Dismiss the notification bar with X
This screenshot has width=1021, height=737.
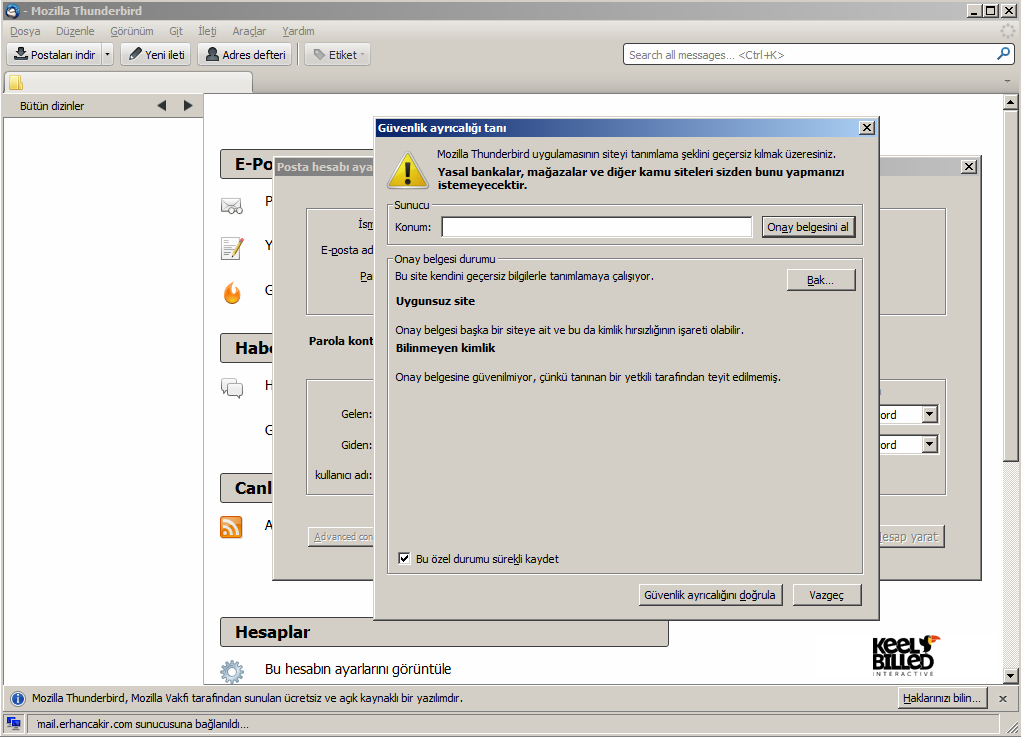(1003, 699)
